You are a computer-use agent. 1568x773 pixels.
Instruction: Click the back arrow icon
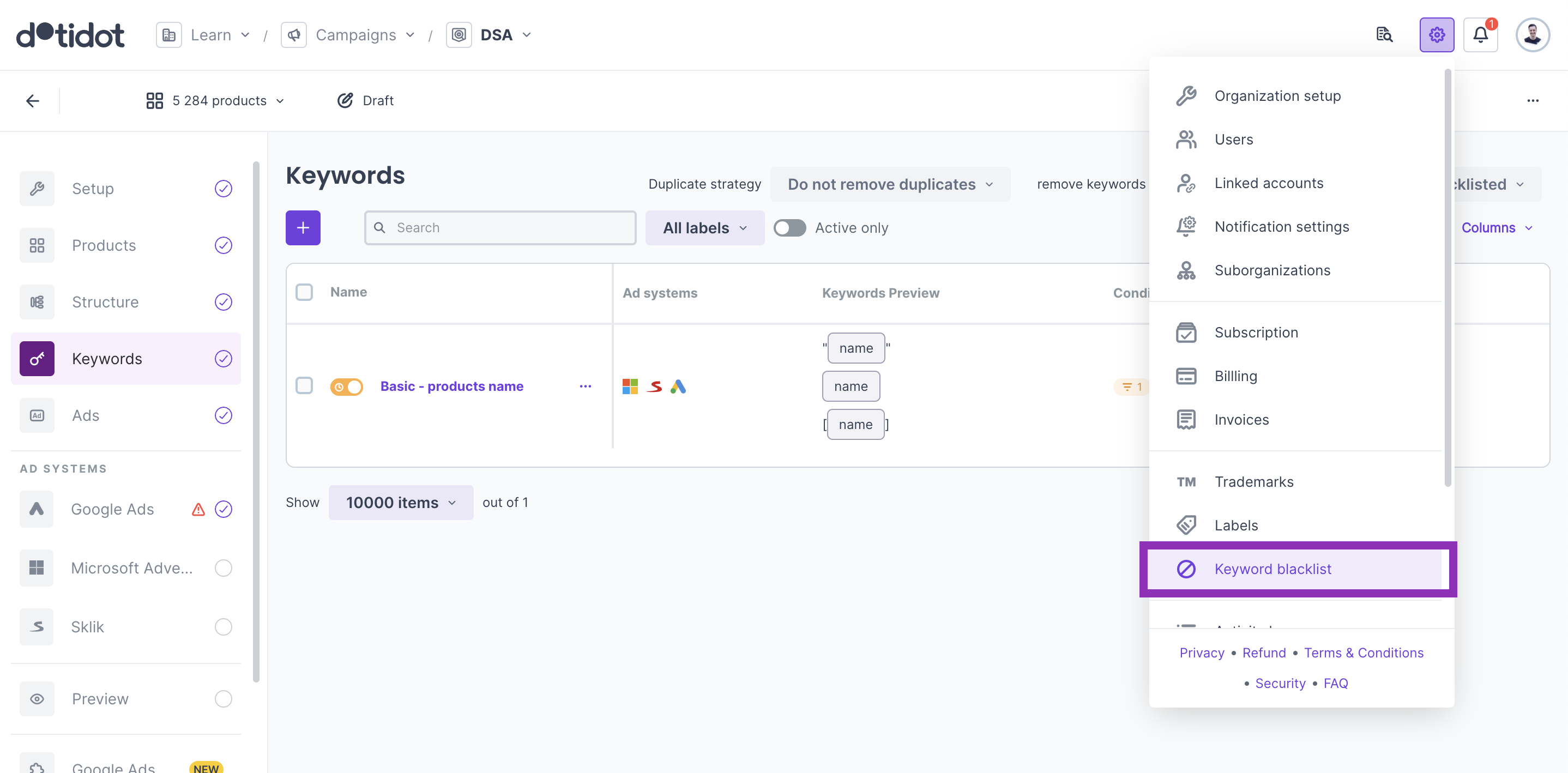[x=33, y=100]
